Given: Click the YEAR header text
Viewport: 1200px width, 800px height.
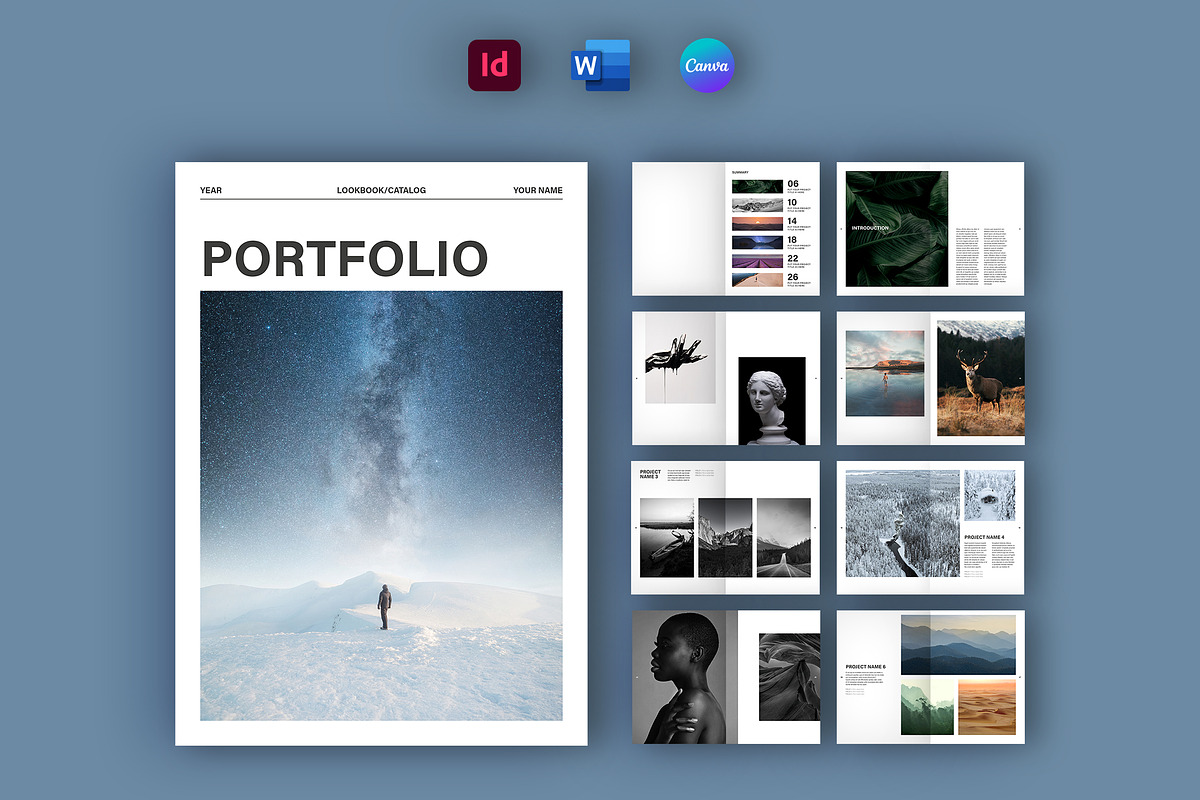Looking at the screenshot, I should point(211,190).
